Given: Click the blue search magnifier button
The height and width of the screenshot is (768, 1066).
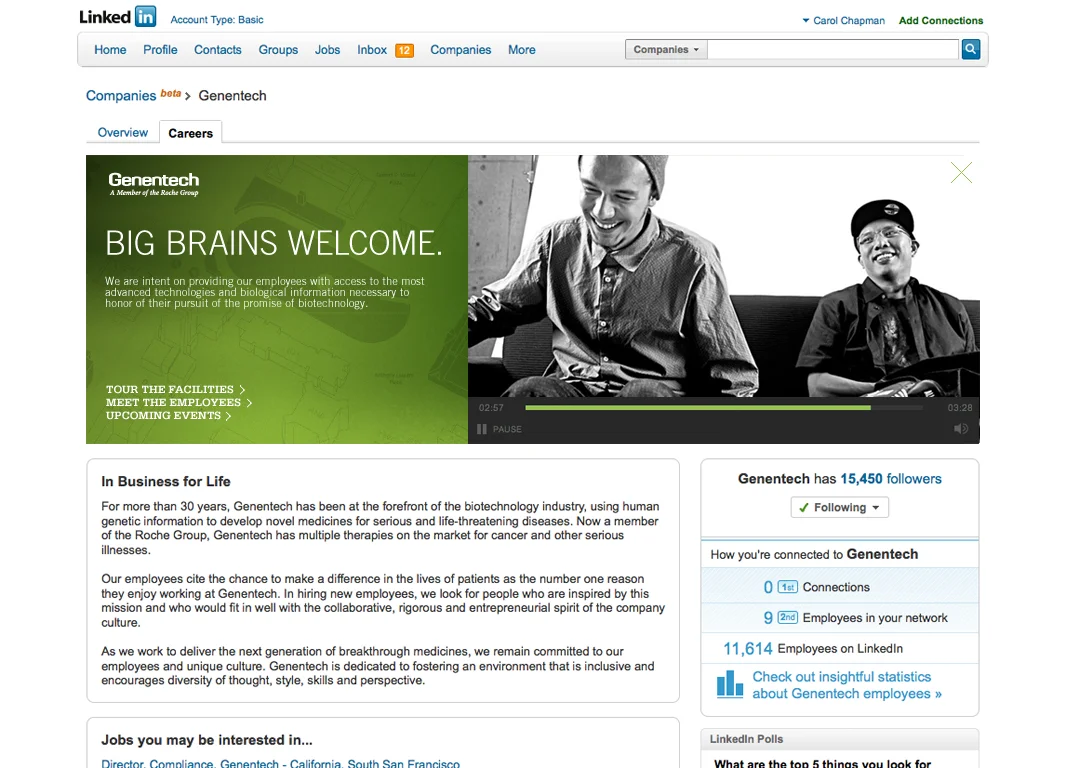Looking at the screenshot, I should click(x=971, y=49).
